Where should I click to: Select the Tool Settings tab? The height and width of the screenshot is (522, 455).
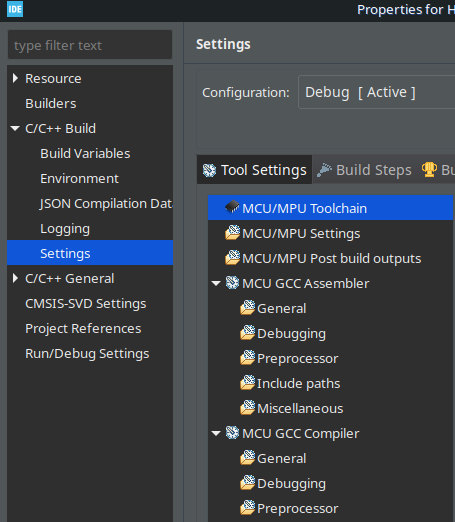click(255, 170)
